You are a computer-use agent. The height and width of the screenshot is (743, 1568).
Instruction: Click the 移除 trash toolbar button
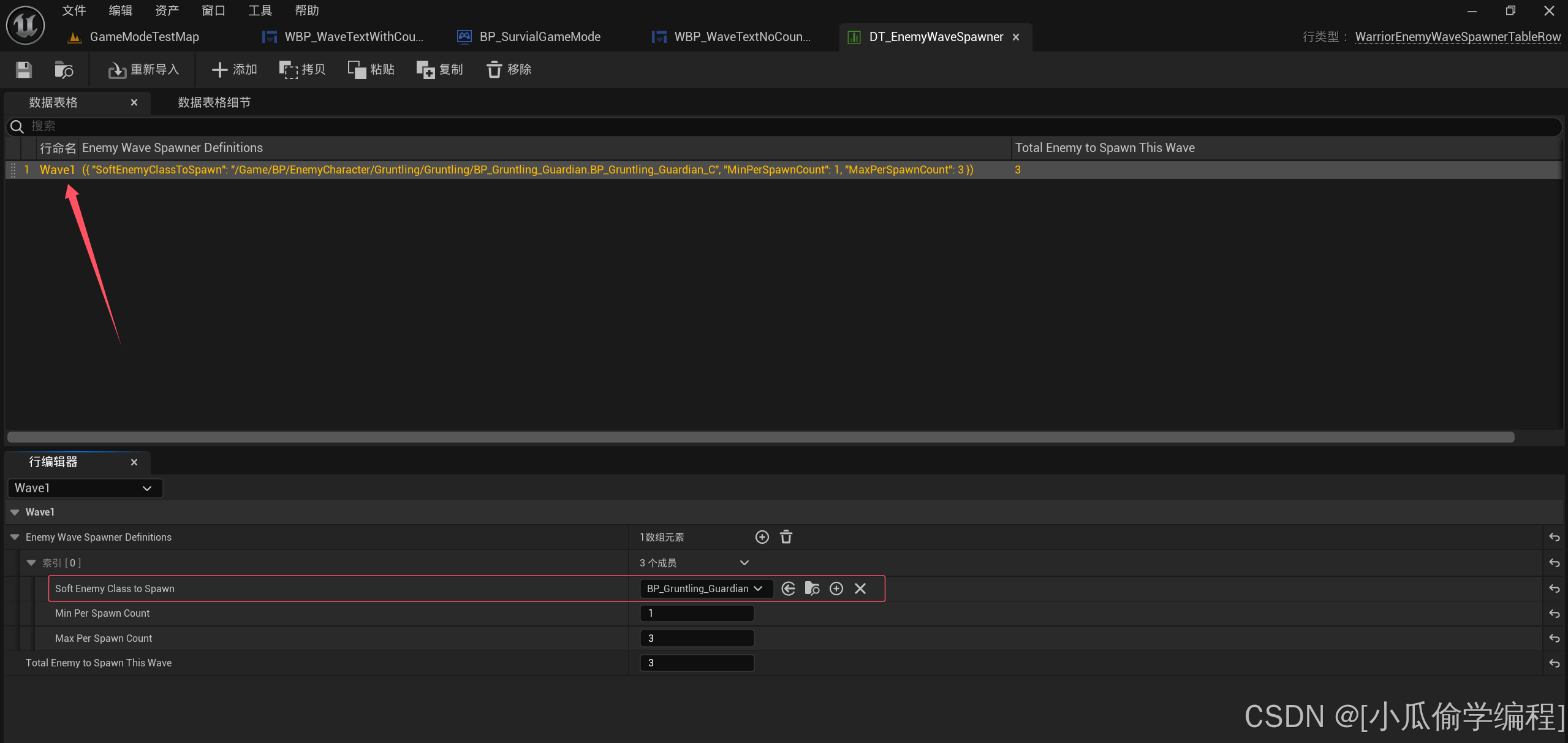click(509, 69)
